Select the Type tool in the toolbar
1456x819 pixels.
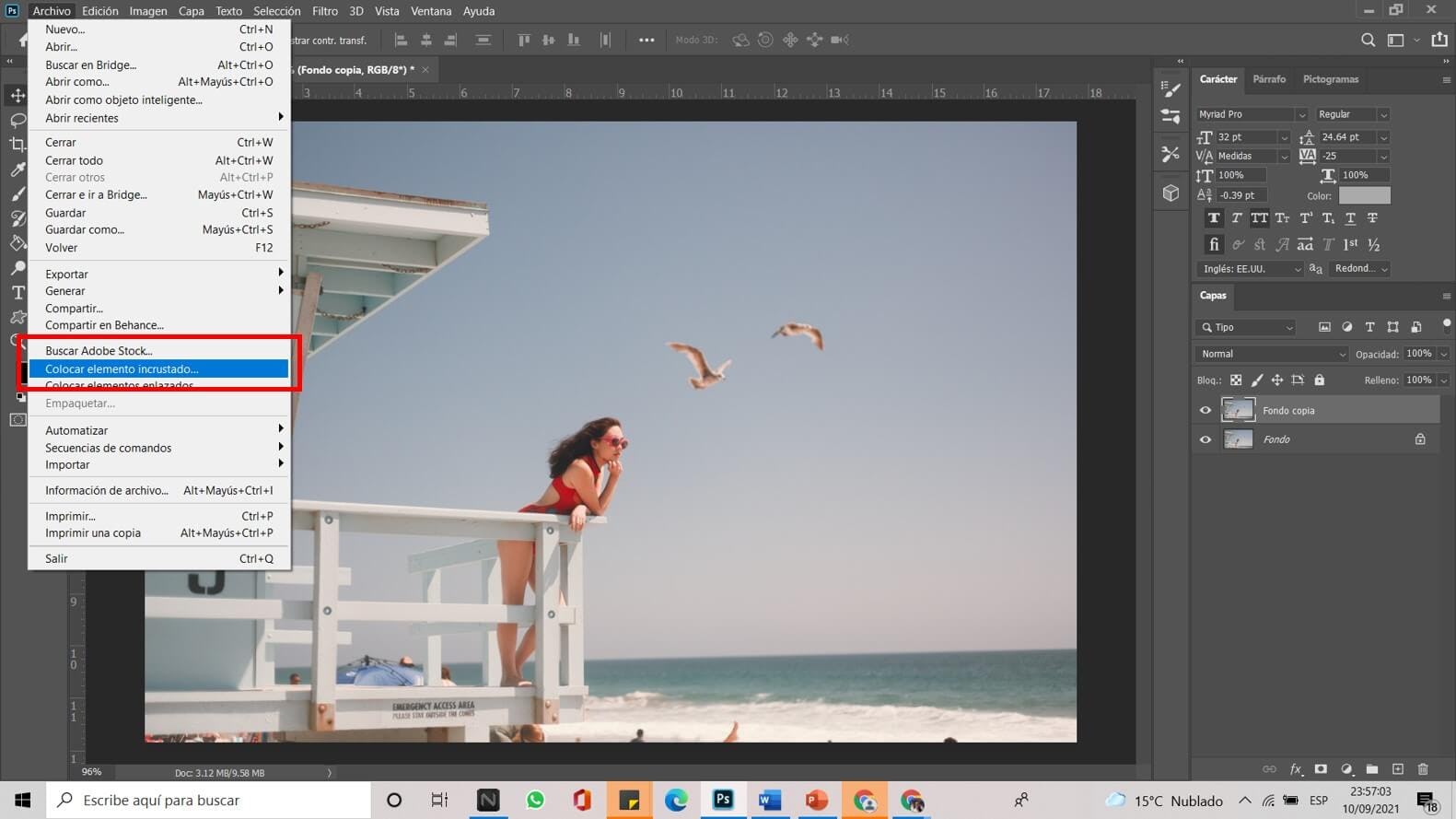click(x=17, y=293)
